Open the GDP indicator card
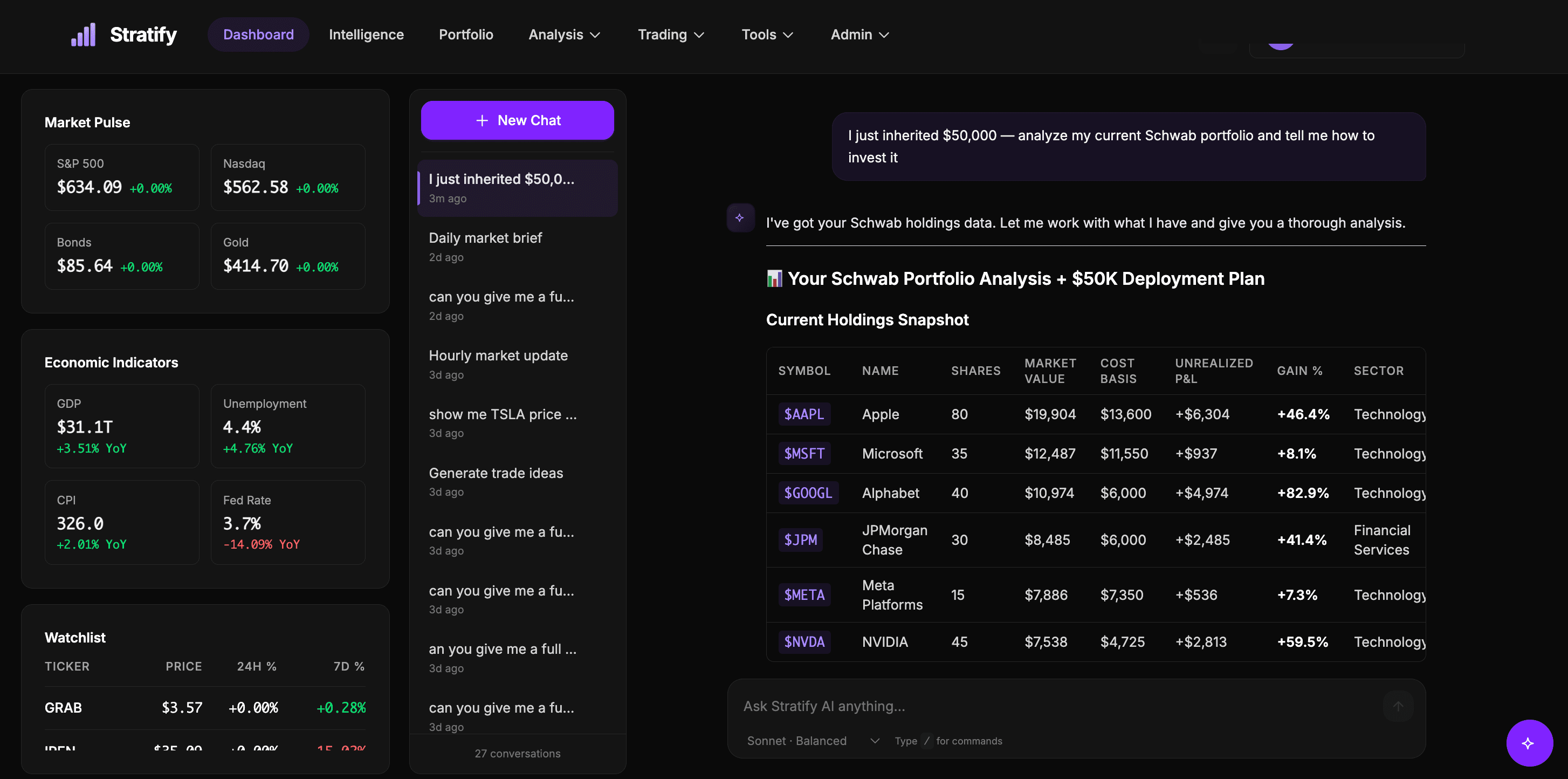 122,426
